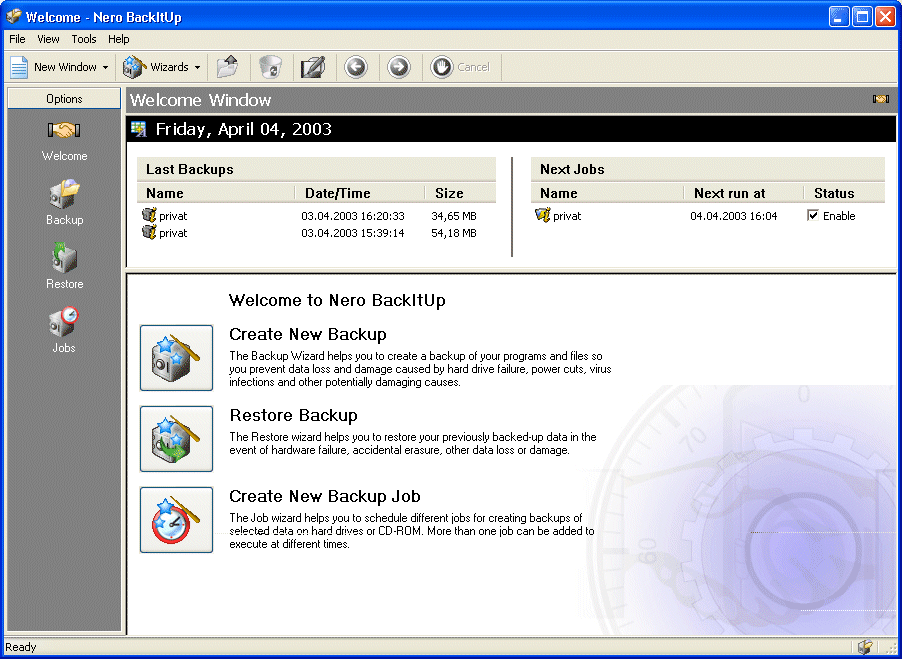Click the Nero BackItUp title bar icon
Screen dimensions: 902x659
point(14,16)
